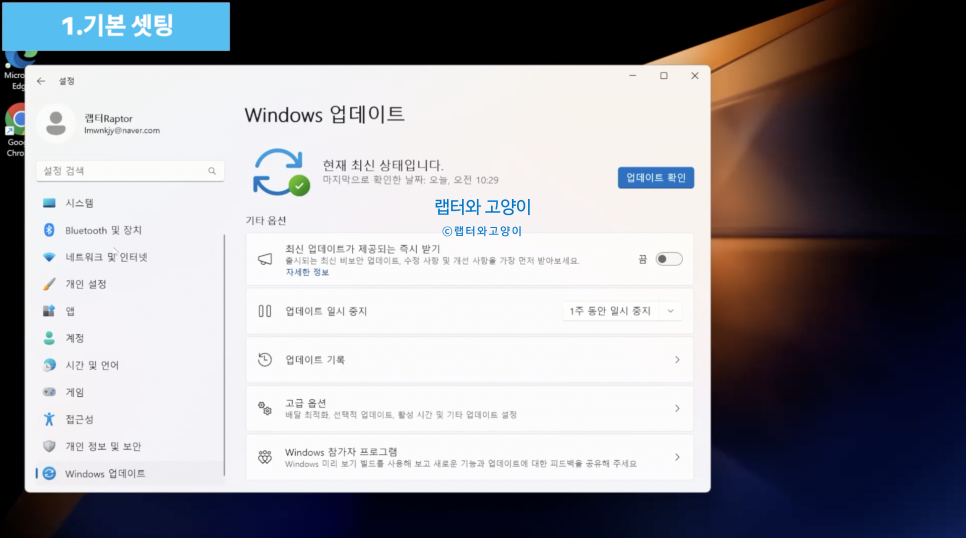Click the 게임 controller icon
The width and height of the screenshot is (966, 538).
[x=49, y=392]
